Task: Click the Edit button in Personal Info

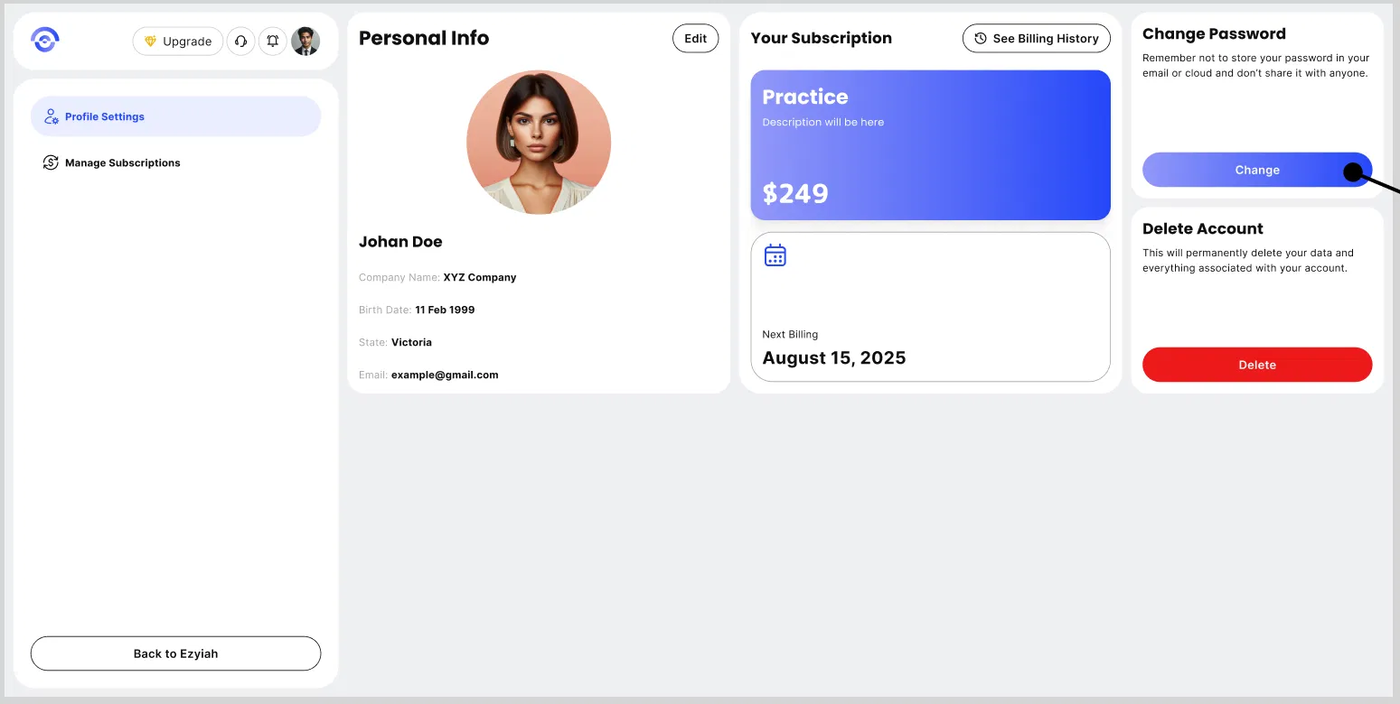Action: click(696, 38)
